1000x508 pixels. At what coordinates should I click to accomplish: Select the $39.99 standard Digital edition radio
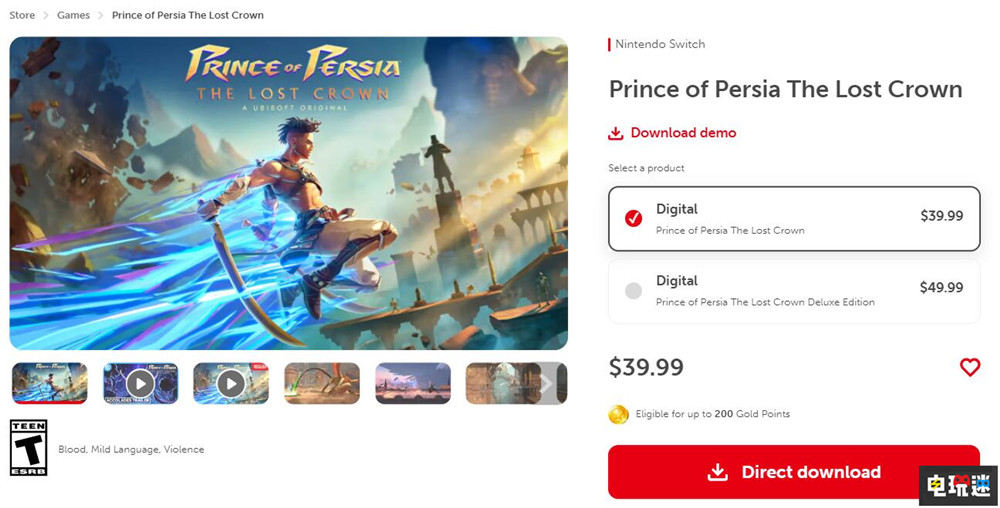pos(633,218)
